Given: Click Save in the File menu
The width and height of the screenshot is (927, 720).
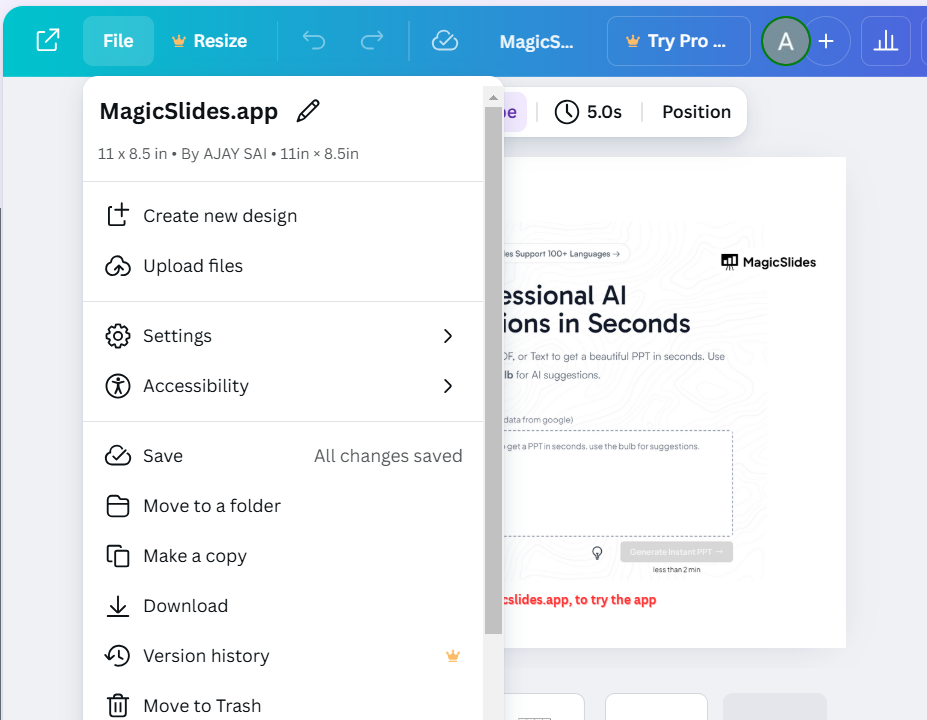Looking at the screenshot, I should 283,456.
